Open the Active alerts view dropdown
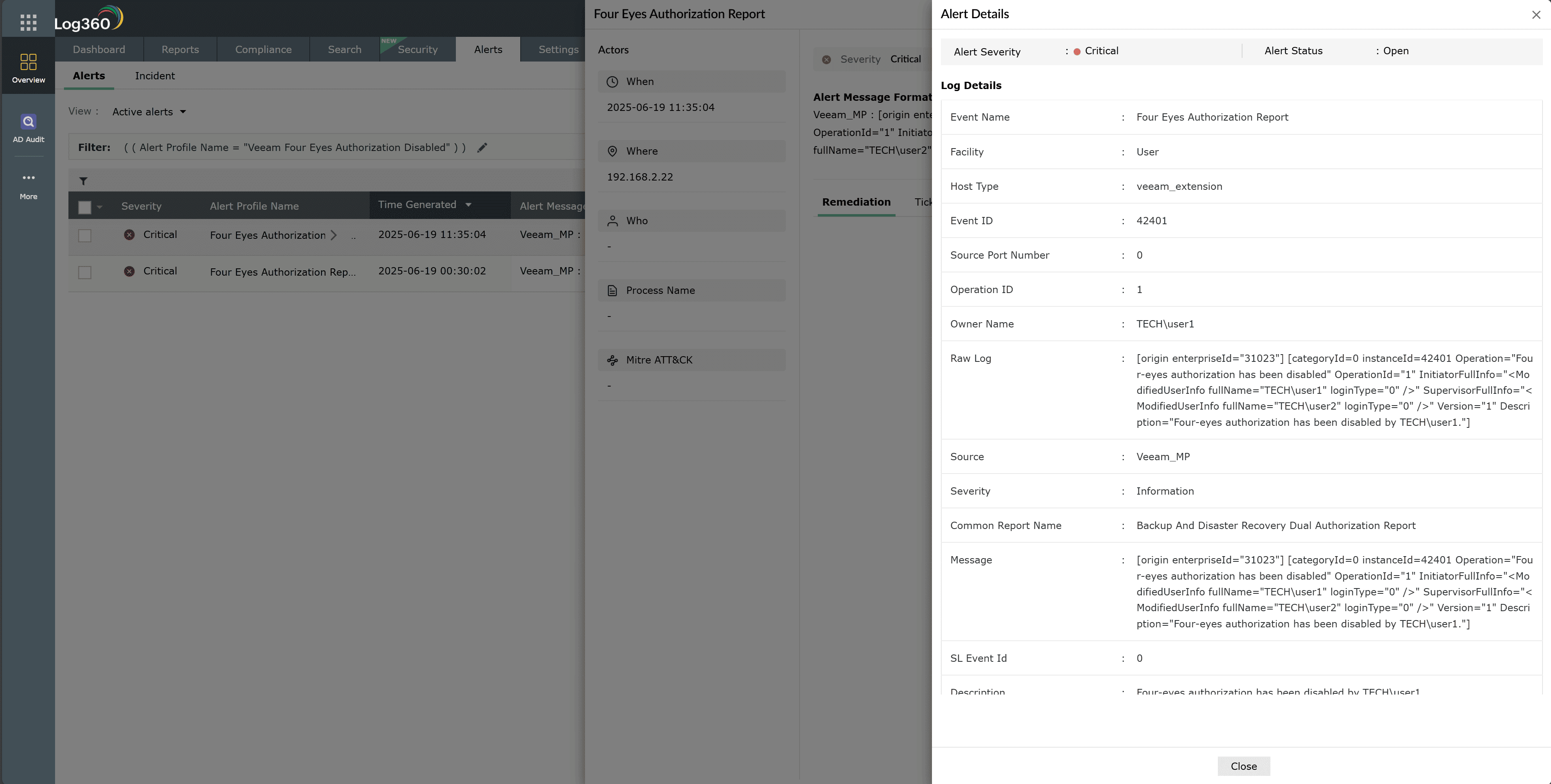Image resolution: width=1551 pixels, height=784 pixels. pos(148,111)
